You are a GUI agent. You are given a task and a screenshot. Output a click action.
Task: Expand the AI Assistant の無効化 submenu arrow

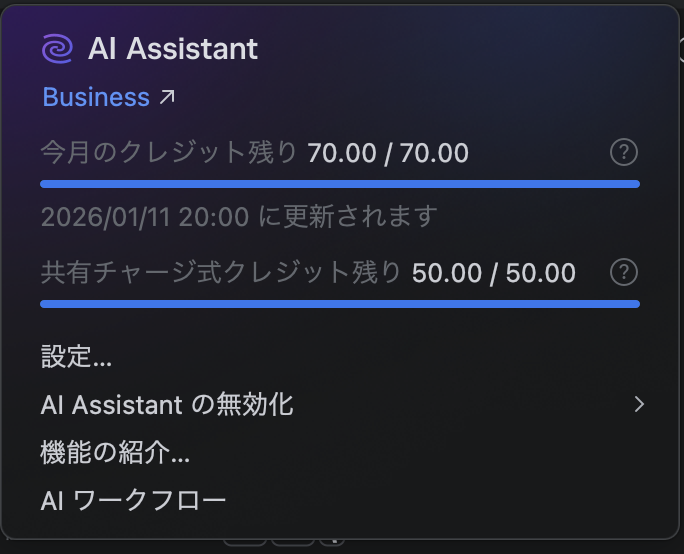pos(639,405)
